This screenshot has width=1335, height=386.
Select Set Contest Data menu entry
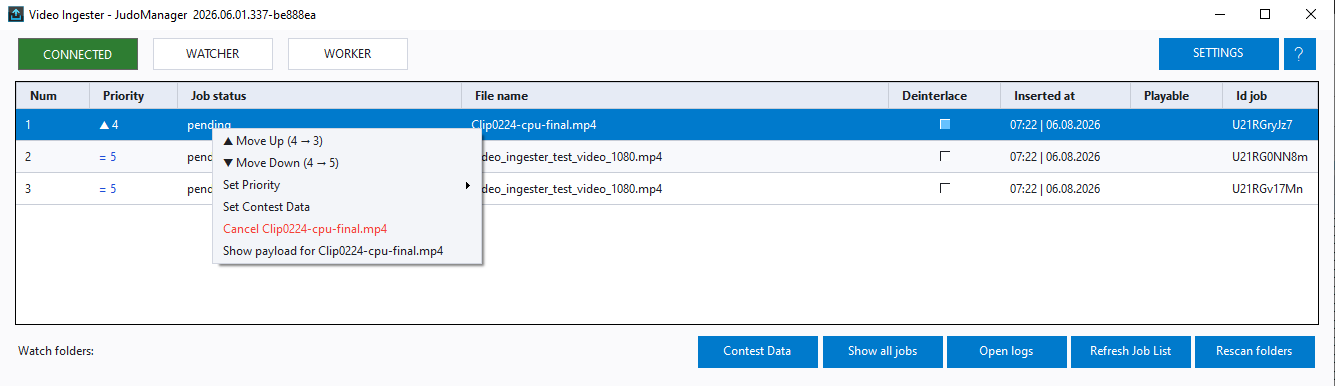347,207
